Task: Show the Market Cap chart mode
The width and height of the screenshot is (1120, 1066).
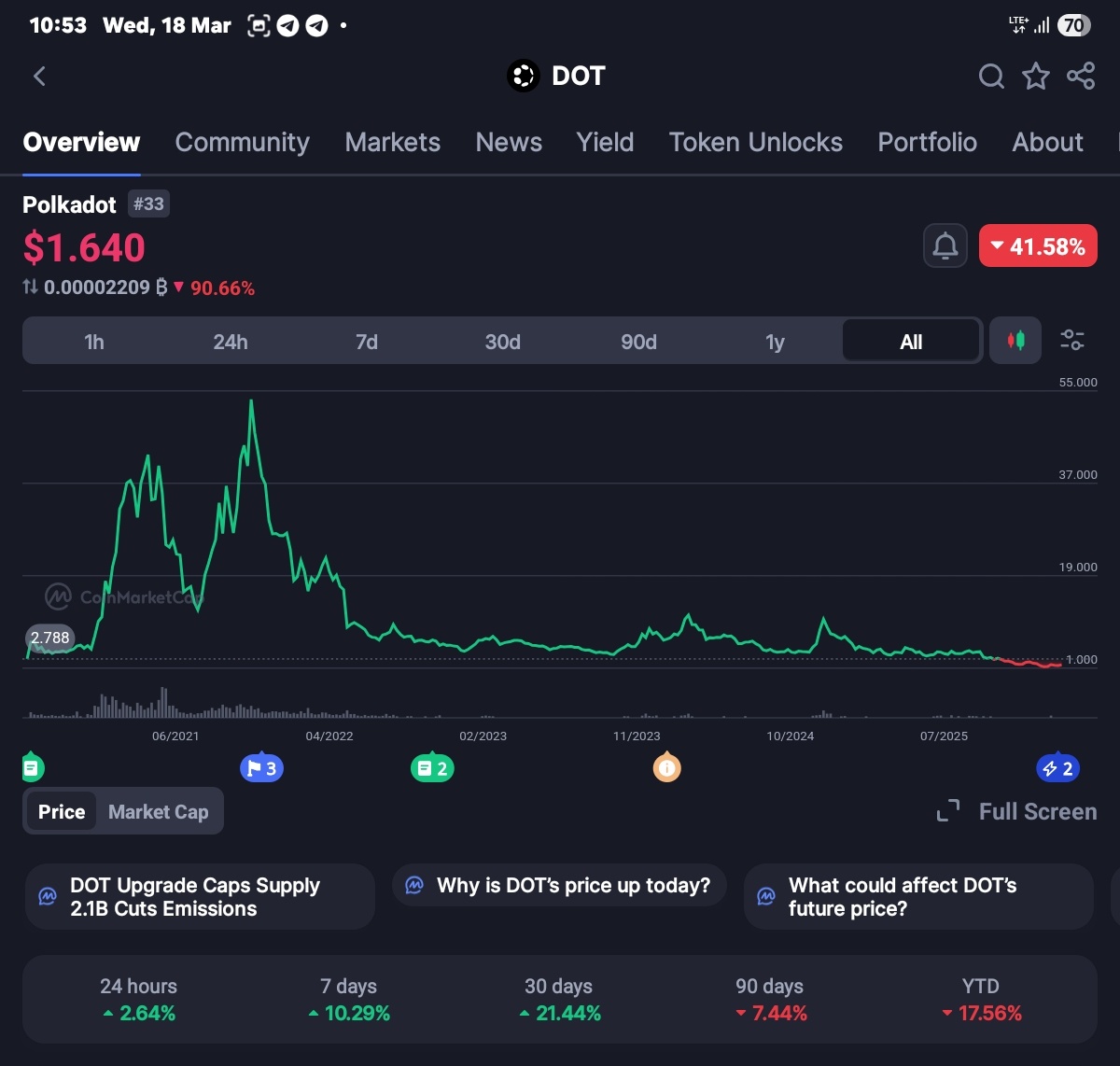Action: coord(159,811)
